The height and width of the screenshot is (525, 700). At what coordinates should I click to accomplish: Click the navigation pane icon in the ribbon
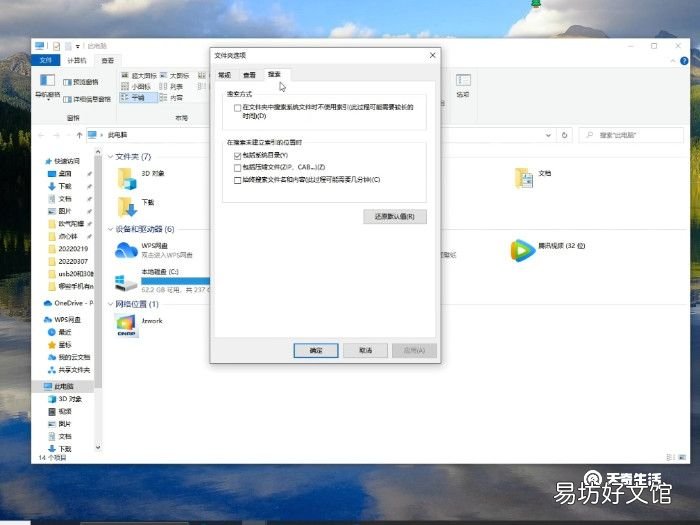coord(47,80)
